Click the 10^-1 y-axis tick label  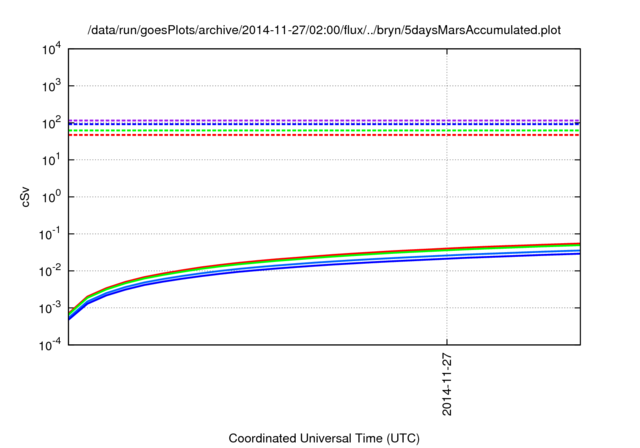click(x=50, y=234)
